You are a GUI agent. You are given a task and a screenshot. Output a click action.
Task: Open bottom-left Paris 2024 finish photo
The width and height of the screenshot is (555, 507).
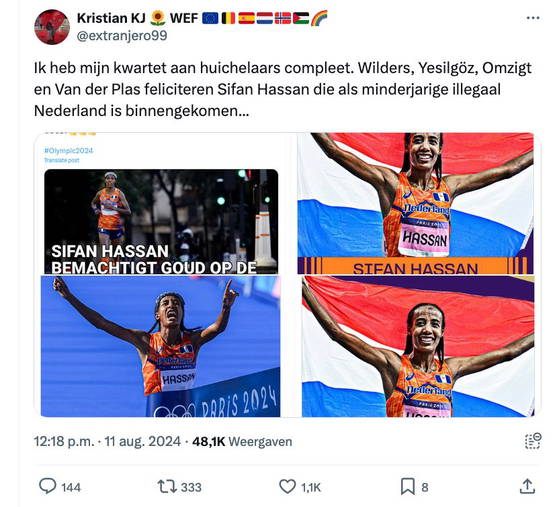[x=161, y=346]
